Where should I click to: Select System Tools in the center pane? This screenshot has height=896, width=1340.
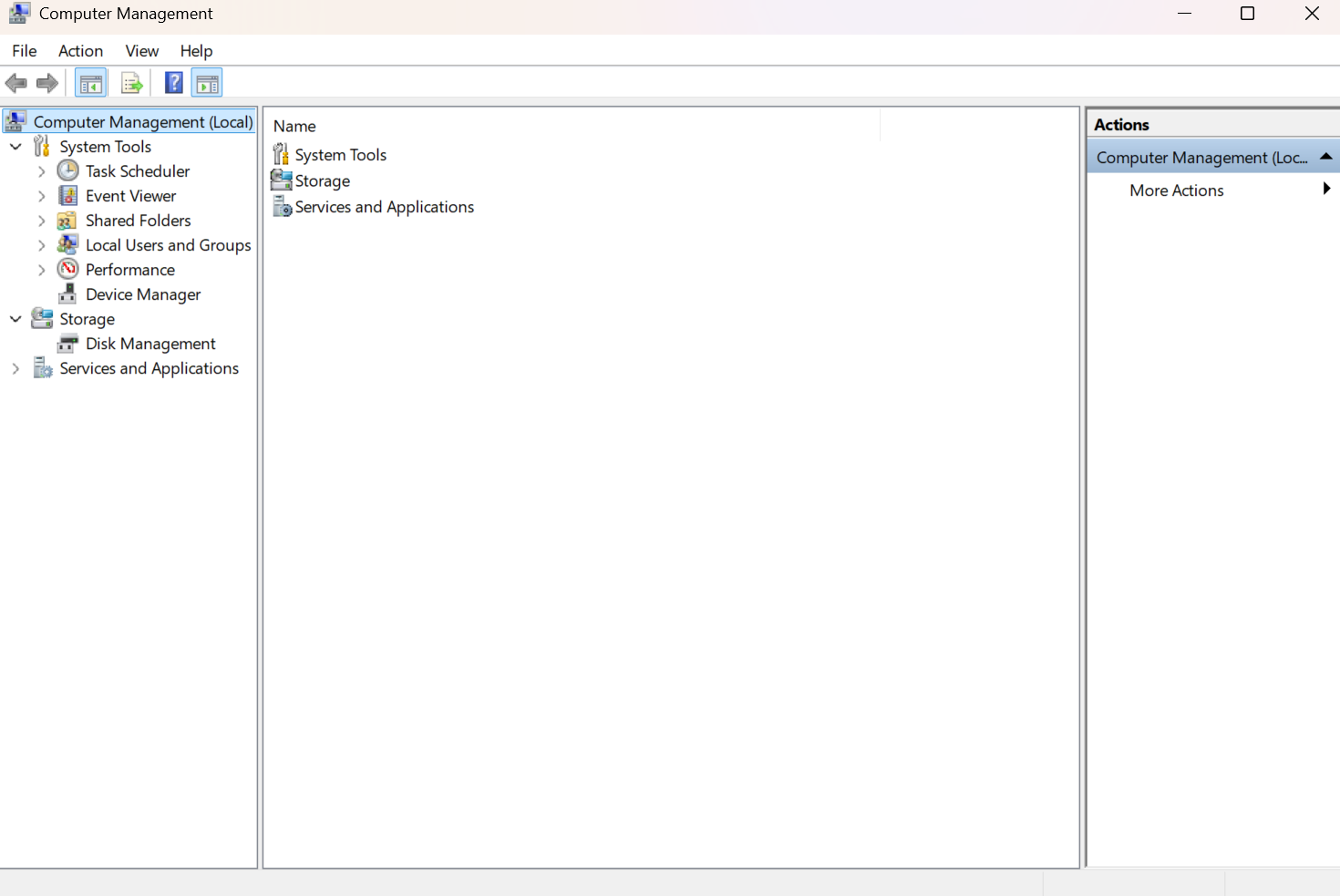click(x=339, y=154)
